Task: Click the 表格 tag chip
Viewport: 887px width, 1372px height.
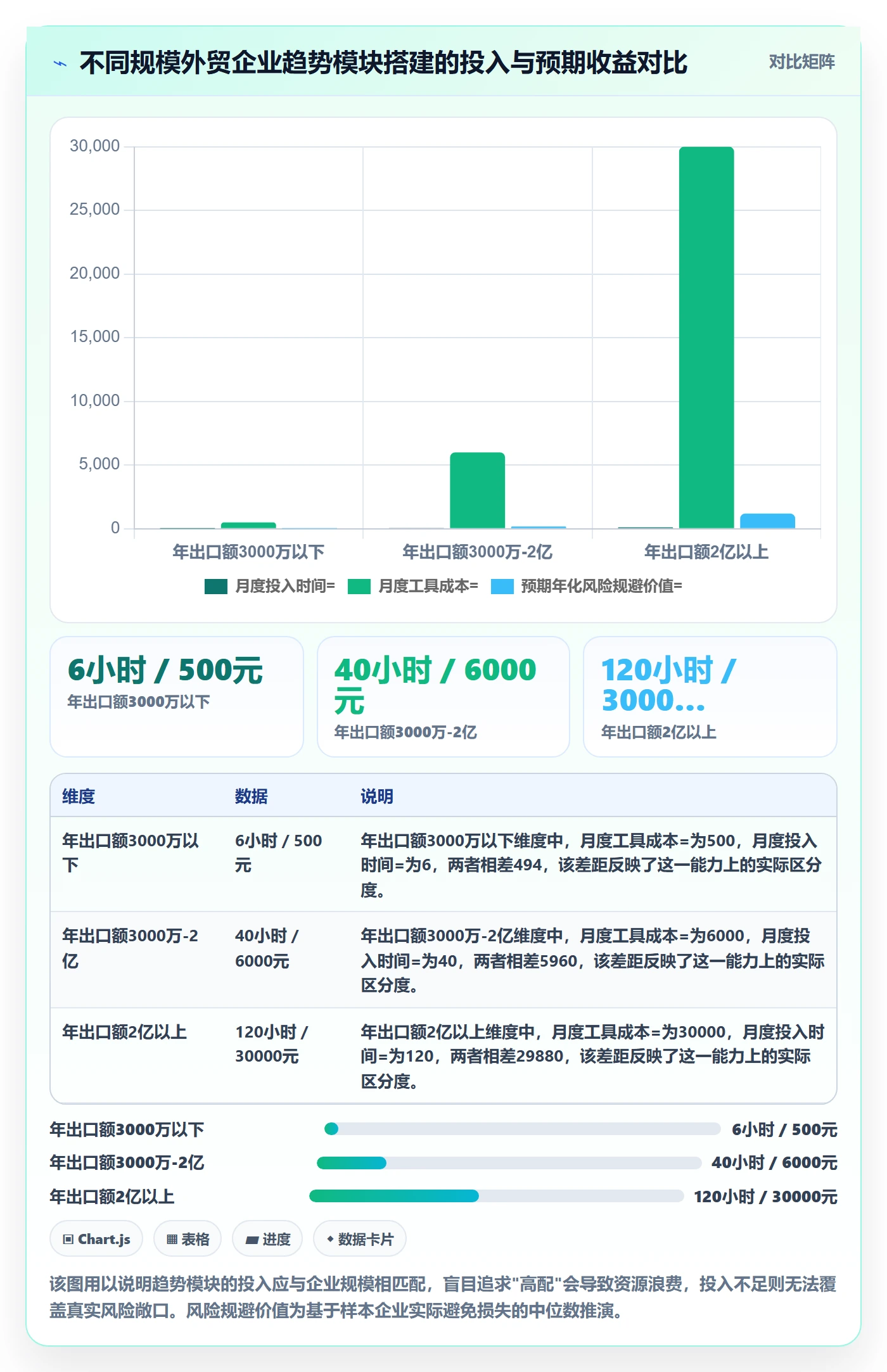Action: point(188,1238)
